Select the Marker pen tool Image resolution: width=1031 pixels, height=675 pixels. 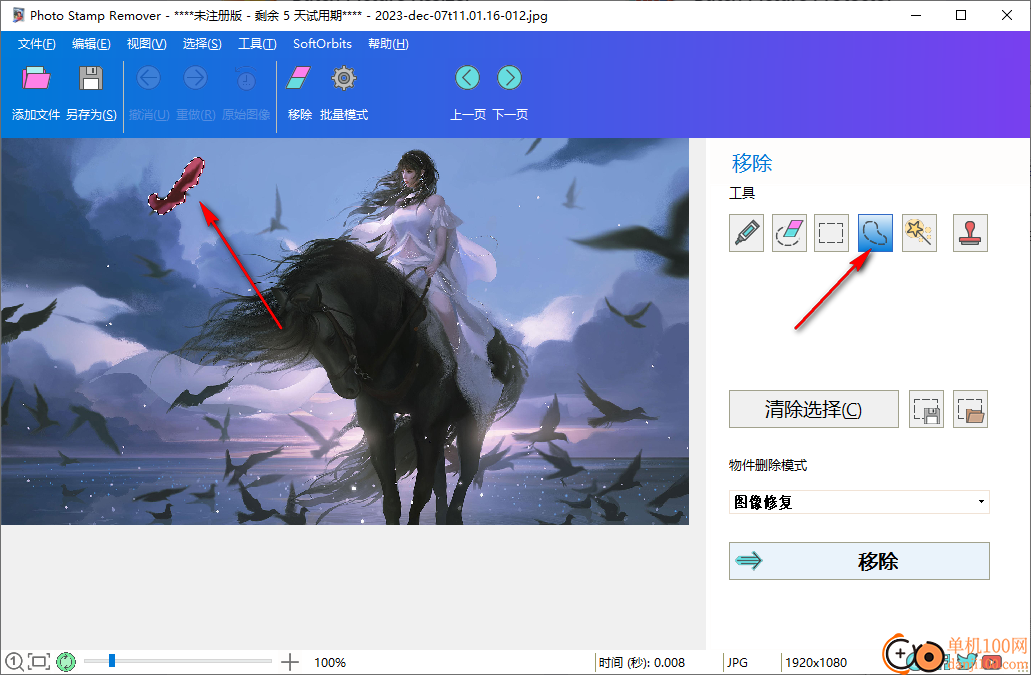pyautogui.click(x=746, y=233)
